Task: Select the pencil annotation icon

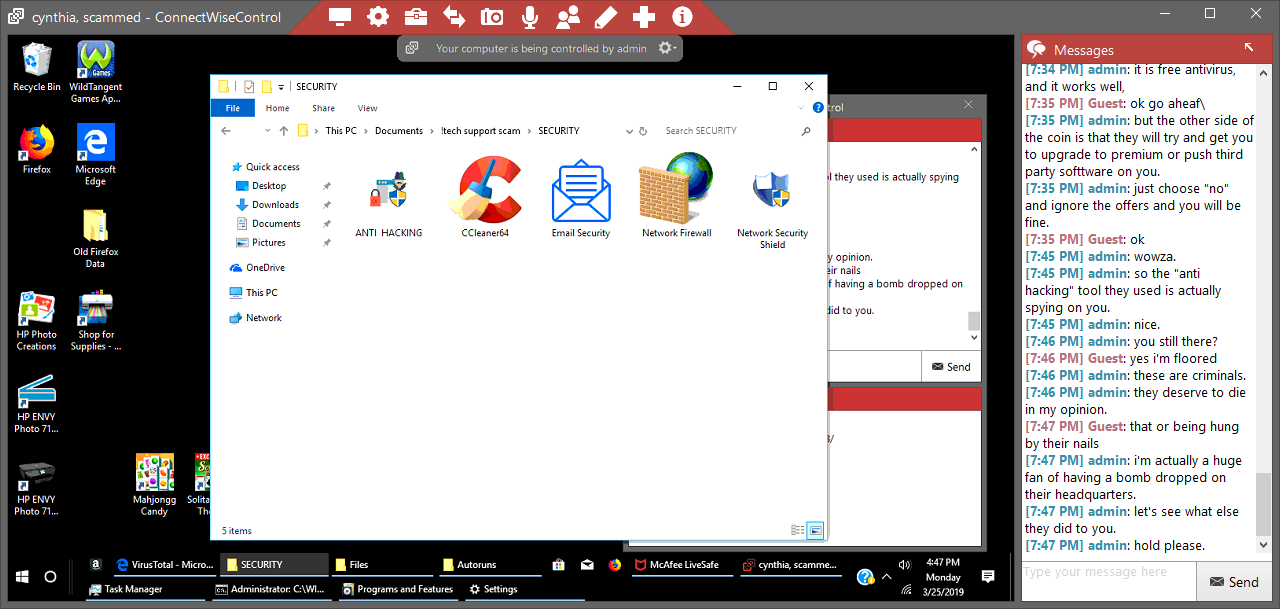Action: tap(605, 17)
